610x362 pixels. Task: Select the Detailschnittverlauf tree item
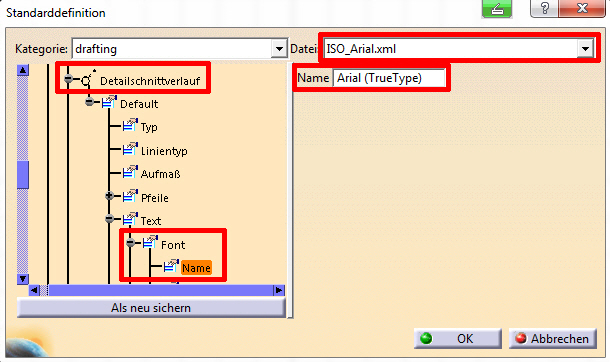click(150, 81)
